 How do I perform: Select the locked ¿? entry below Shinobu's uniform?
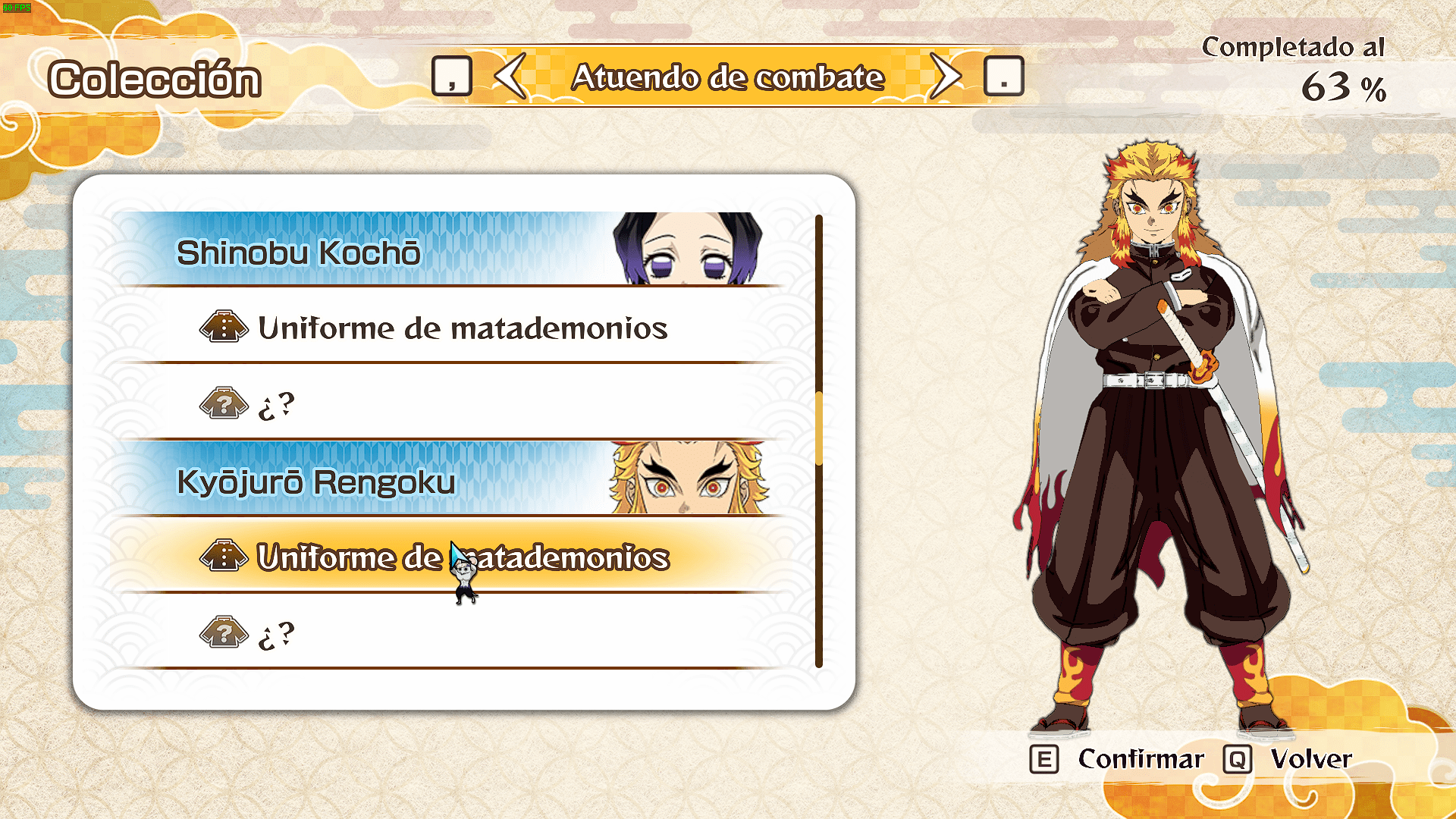pos(451,403)
